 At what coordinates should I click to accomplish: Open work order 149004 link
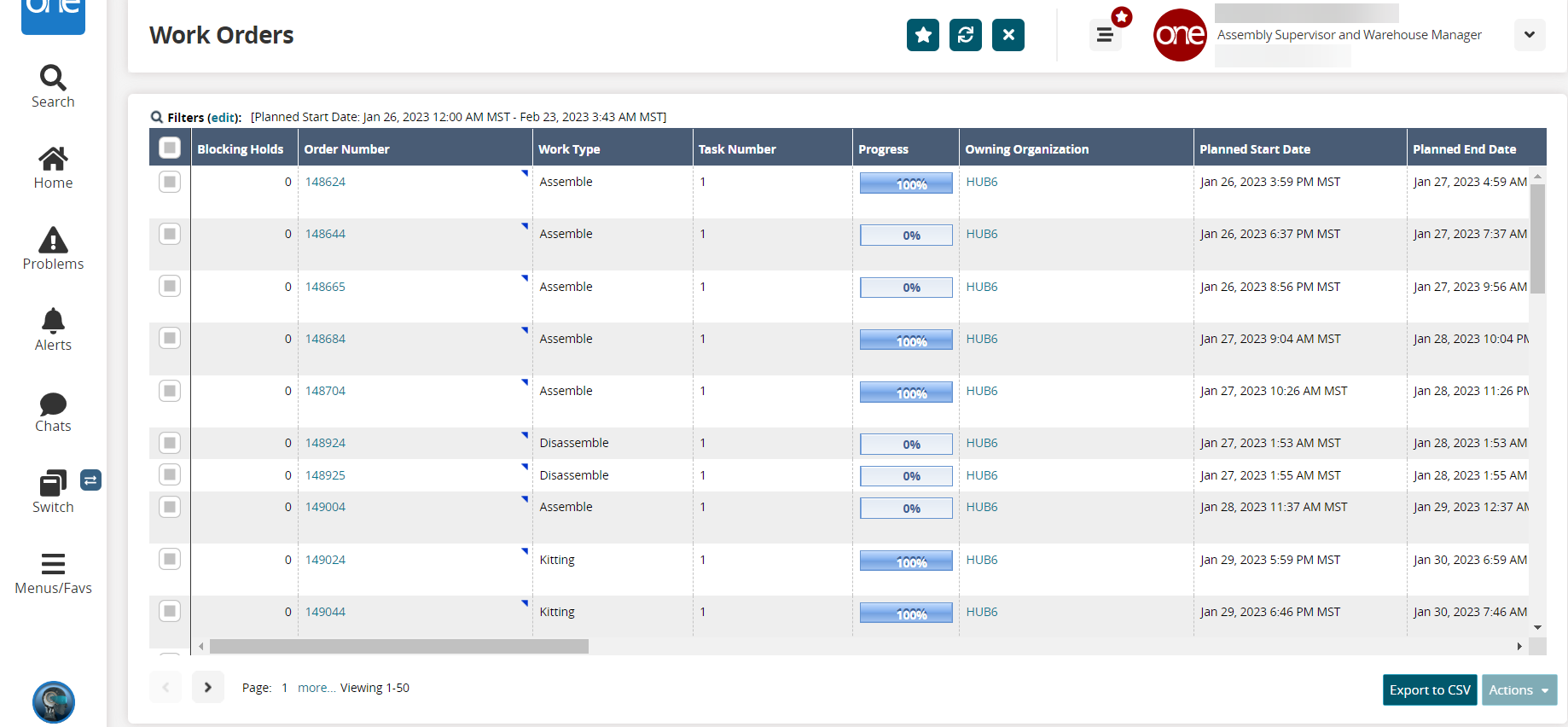click(x=325, y=507)
